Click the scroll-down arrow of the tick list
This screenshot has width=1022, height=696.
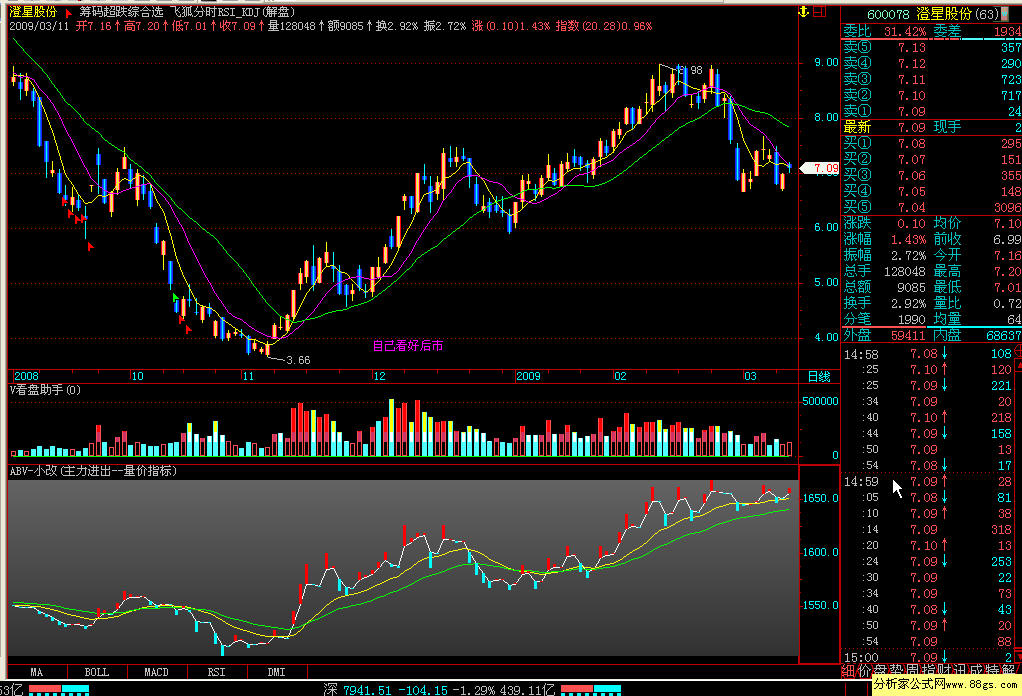click(x=1018, y=656)
